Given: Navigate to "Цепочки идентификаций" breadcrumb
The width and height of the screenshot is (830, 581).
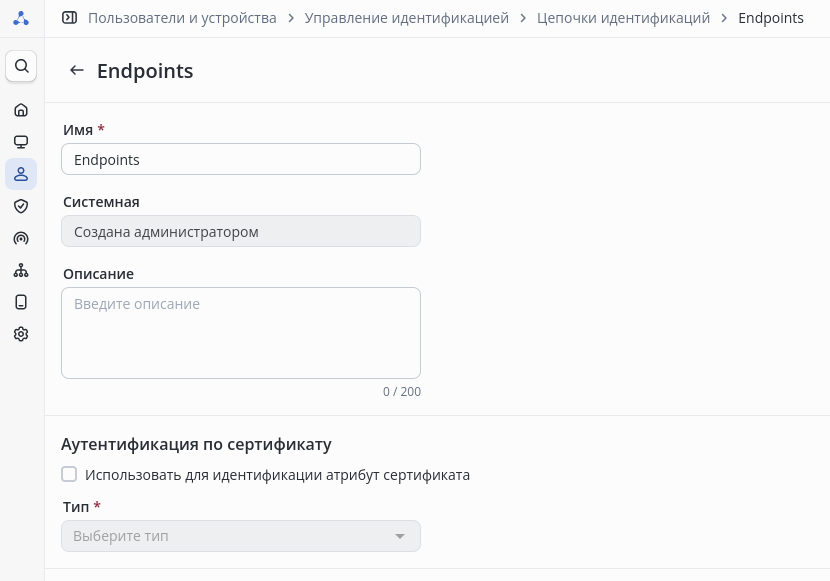Looking at the screenshot, I should pos(623,18).
